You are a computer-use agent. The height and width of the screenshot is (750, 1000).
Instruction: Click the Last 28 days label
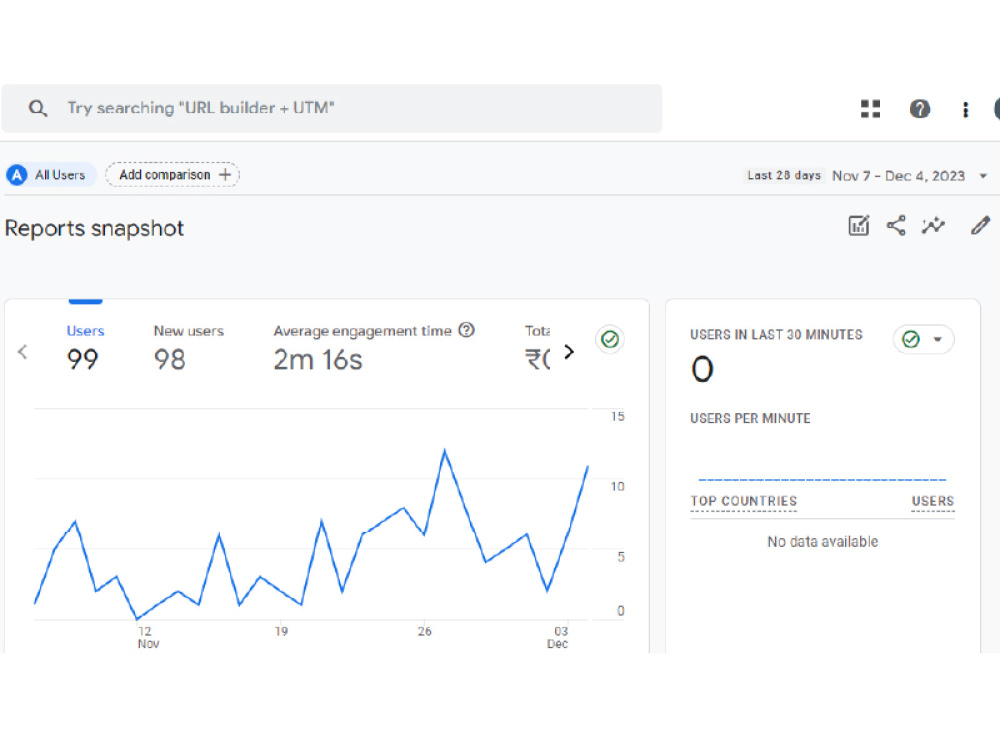tap(784, 175)
